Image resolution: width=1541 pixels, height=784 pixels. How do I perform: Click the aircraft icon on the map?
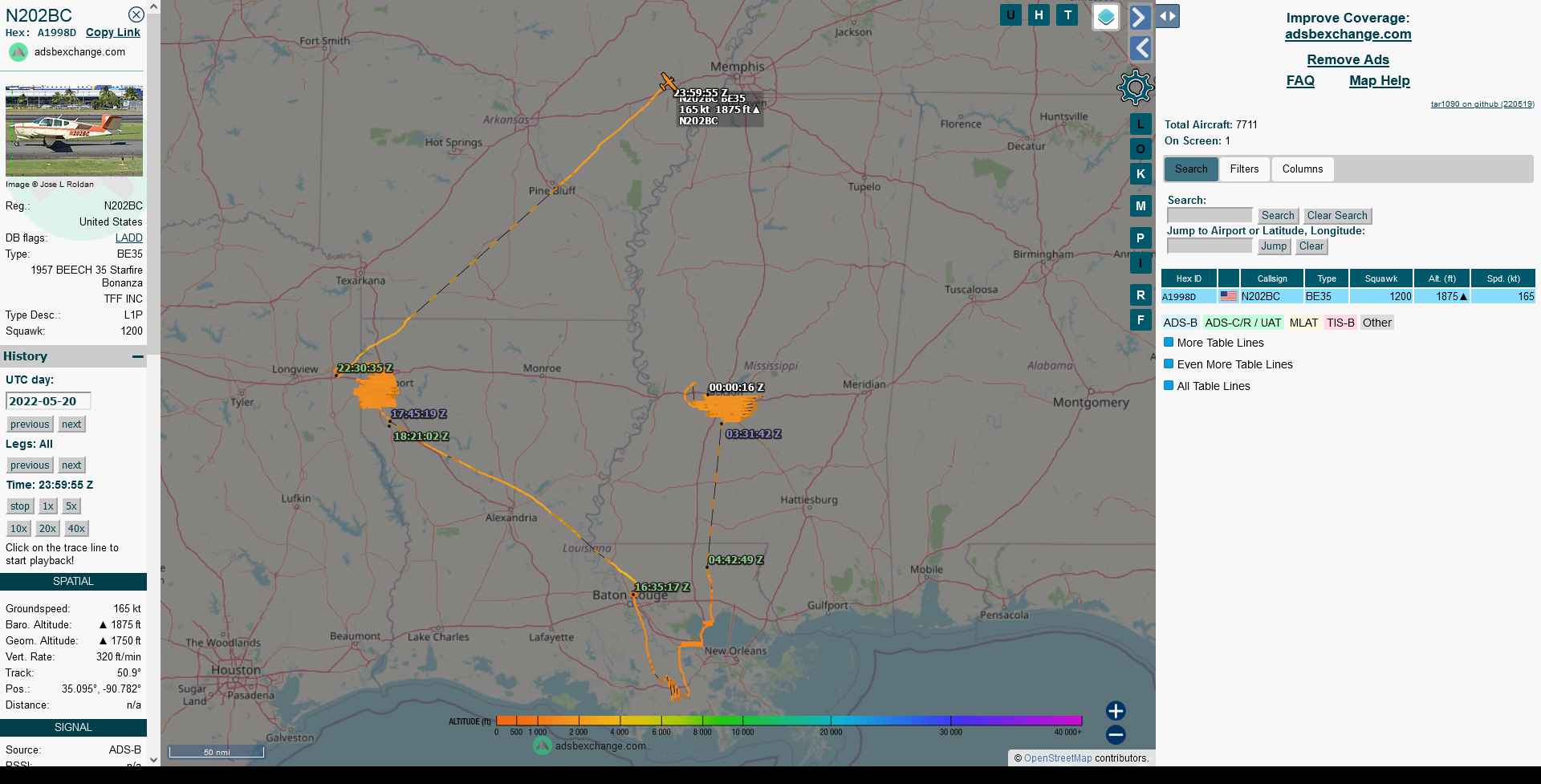pyautogui.click(x=668, y=82)
